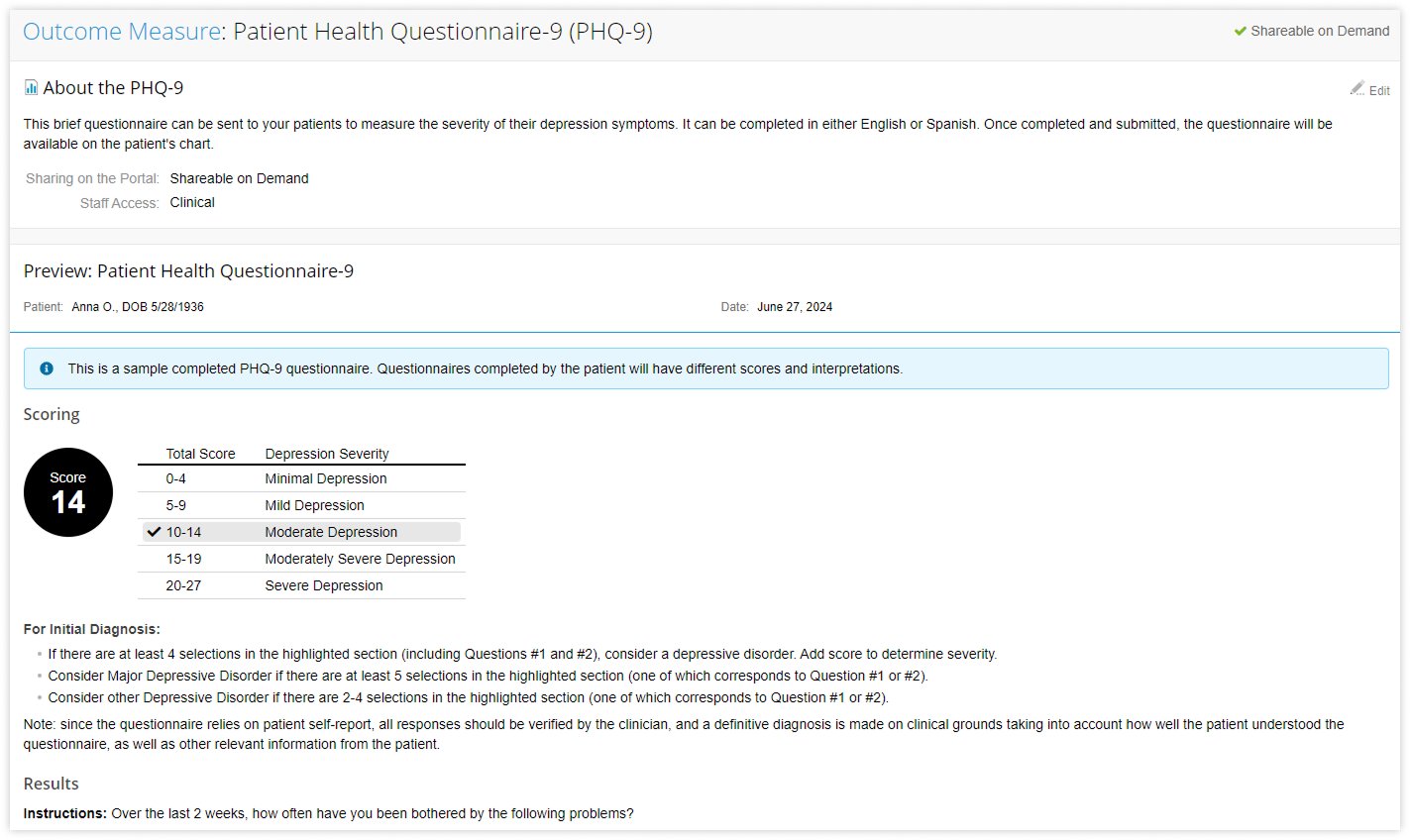Click the checkmark next to 10-14 row

coord(154,532)
